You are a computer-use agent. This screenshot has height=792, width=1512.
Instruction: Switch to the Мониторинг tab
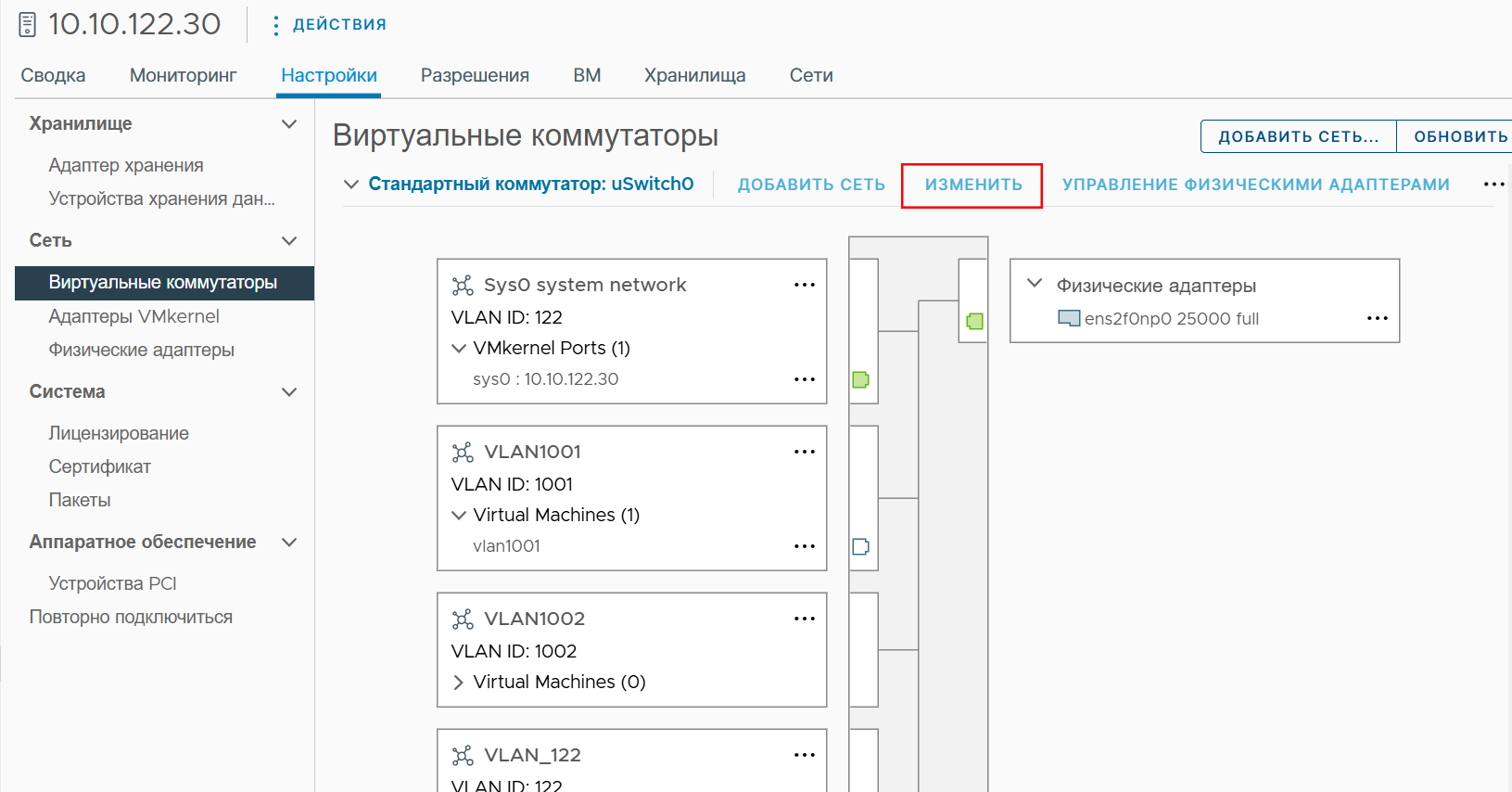pyautogui.click(x=184, y=75)
